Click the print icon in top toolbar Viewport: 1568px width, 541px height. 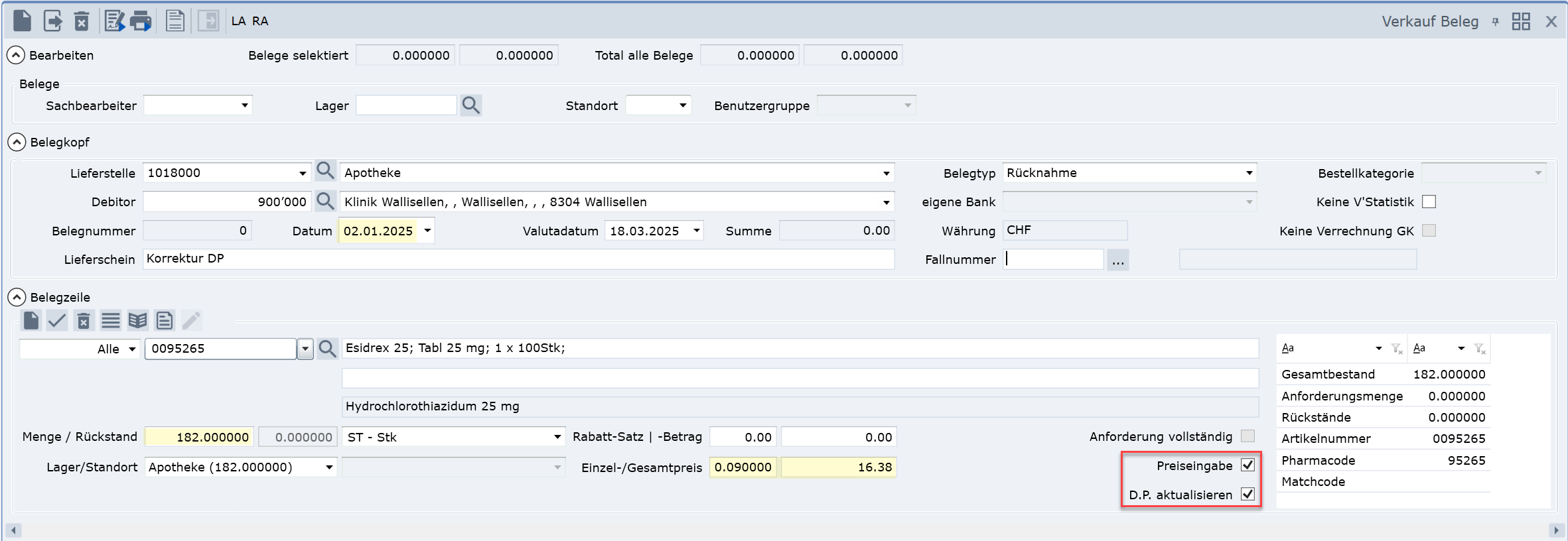(141, 21)
